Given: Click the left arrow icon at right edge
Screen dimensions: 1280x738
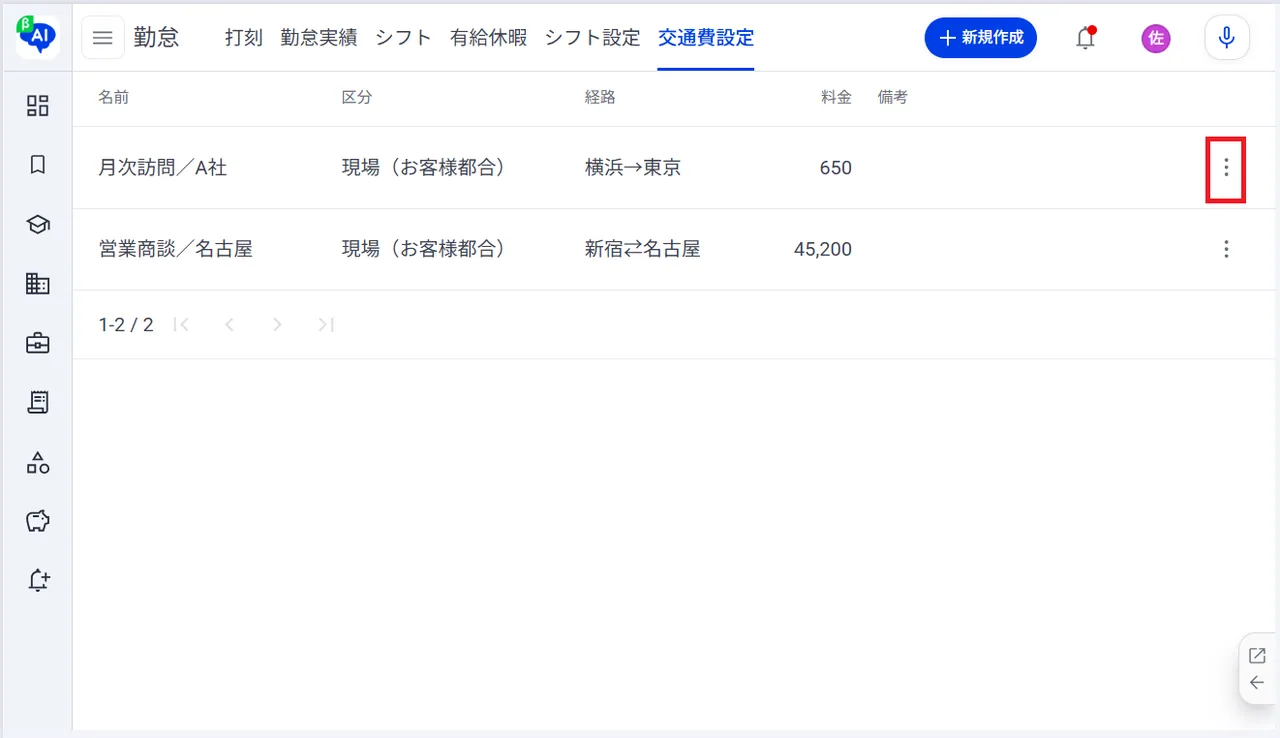Looking at the screenshot, I should pos(1257,683).
